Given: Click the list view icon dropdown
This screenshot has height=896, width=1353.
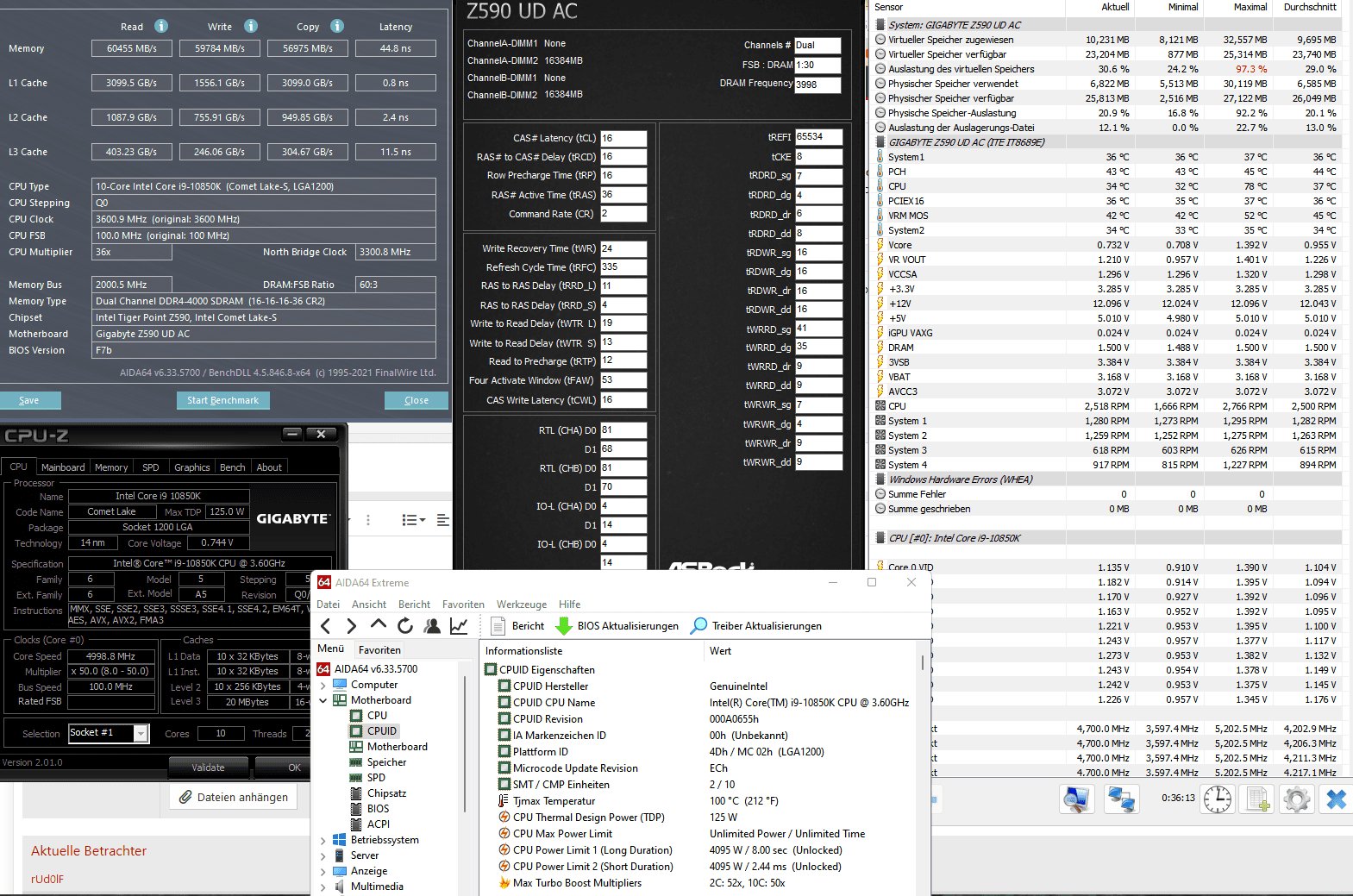Looking at the screenshot, I should tap(414, 520).
